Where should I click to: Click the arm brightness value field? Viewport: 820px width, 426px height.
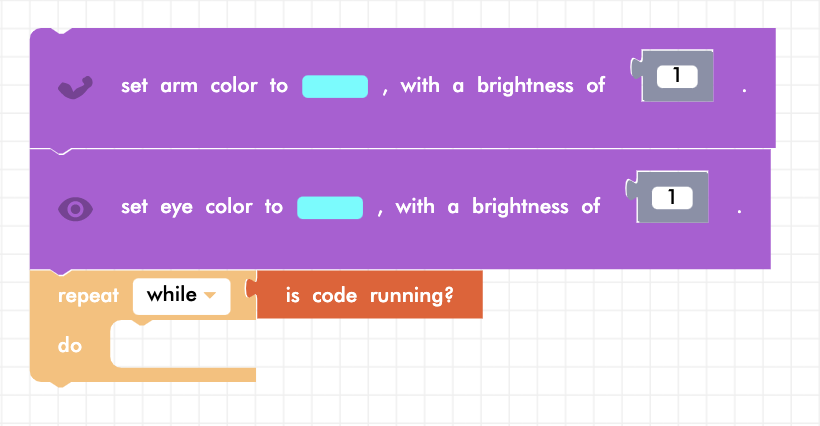tap(677, 76)
